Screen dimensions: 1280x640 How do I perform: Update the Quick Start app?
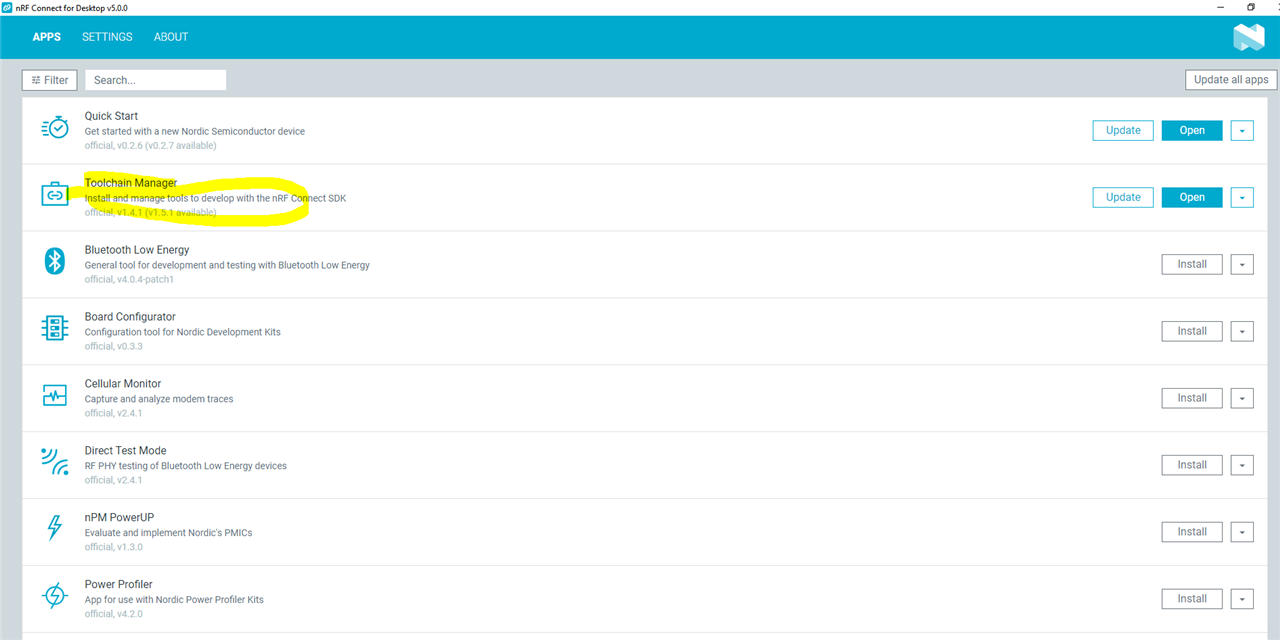coord(1123,130)
